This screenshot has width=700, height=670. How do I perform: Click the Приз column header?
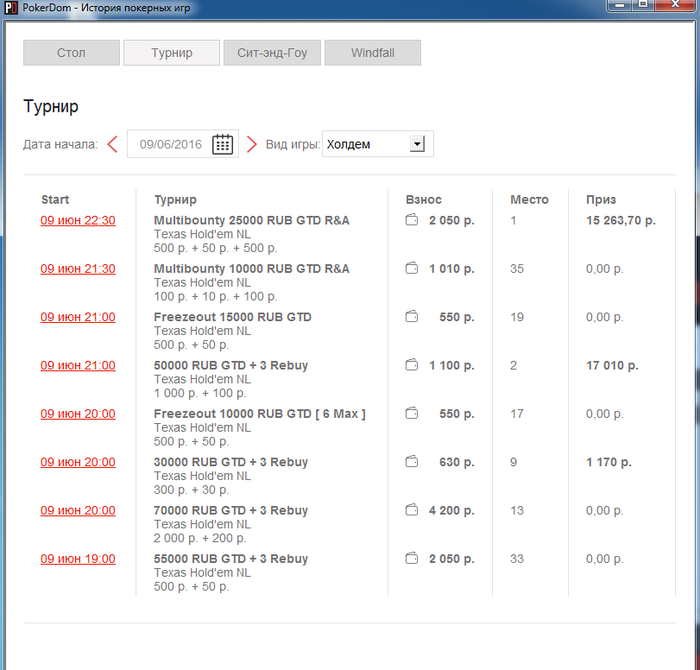(601, 200)
